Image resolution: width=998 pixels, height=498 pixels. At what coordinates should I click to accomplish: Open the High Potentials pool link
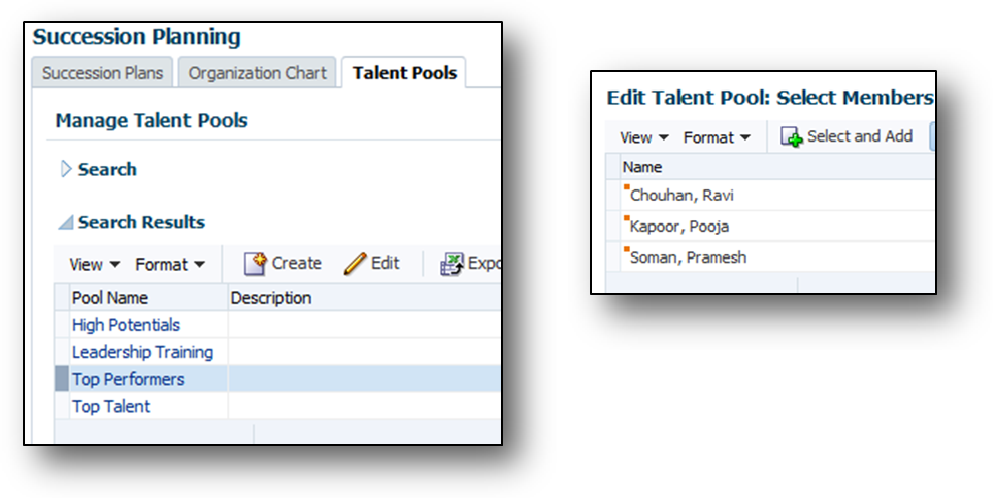tap(126, 325)
